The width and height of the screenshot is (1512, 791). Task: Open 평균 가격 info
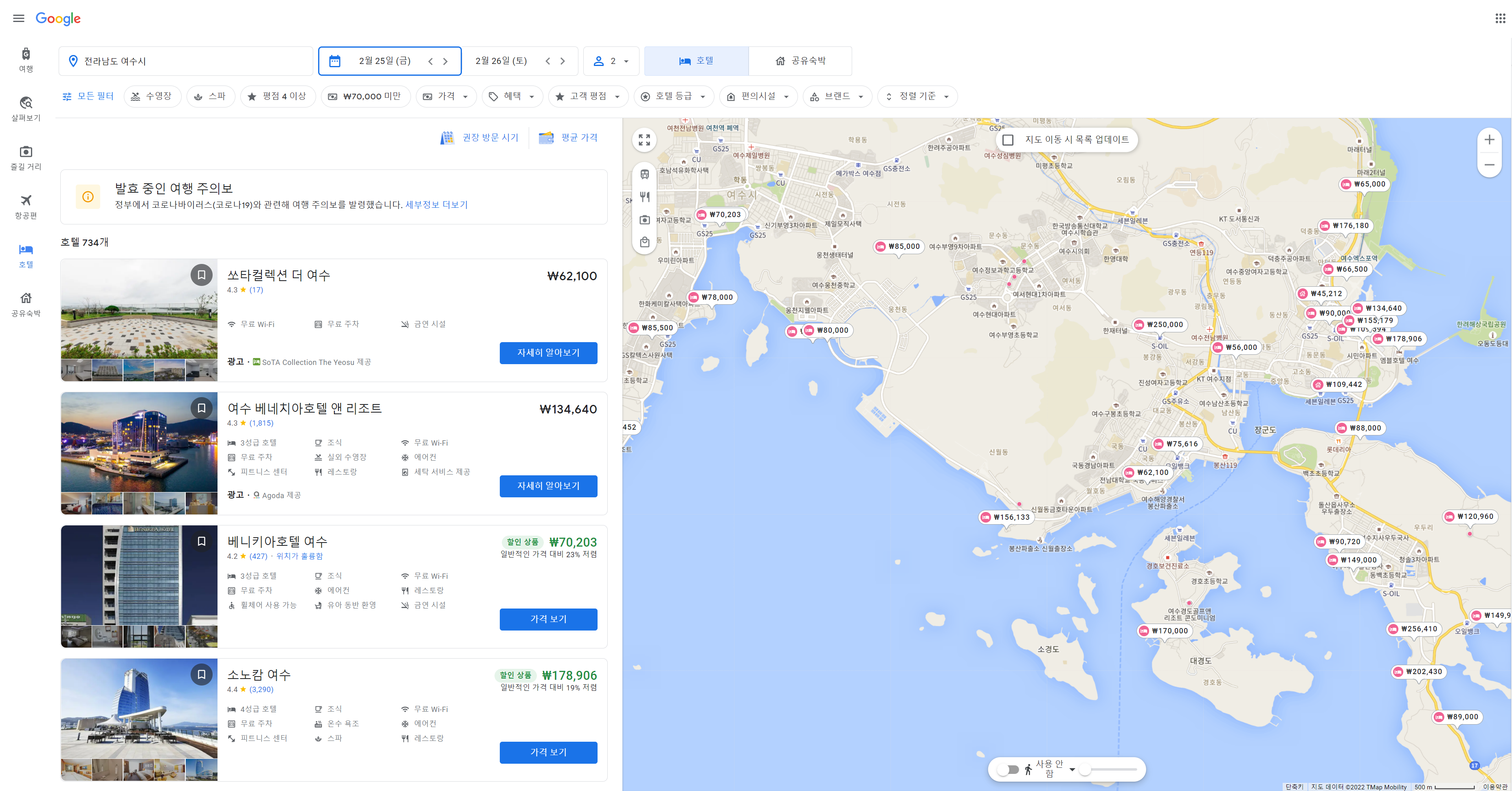point(568,137)
